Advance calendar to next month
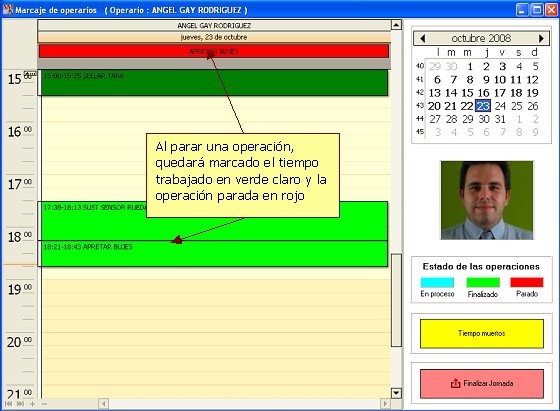This screenshot has width=560, height=411. click(541, 38)
